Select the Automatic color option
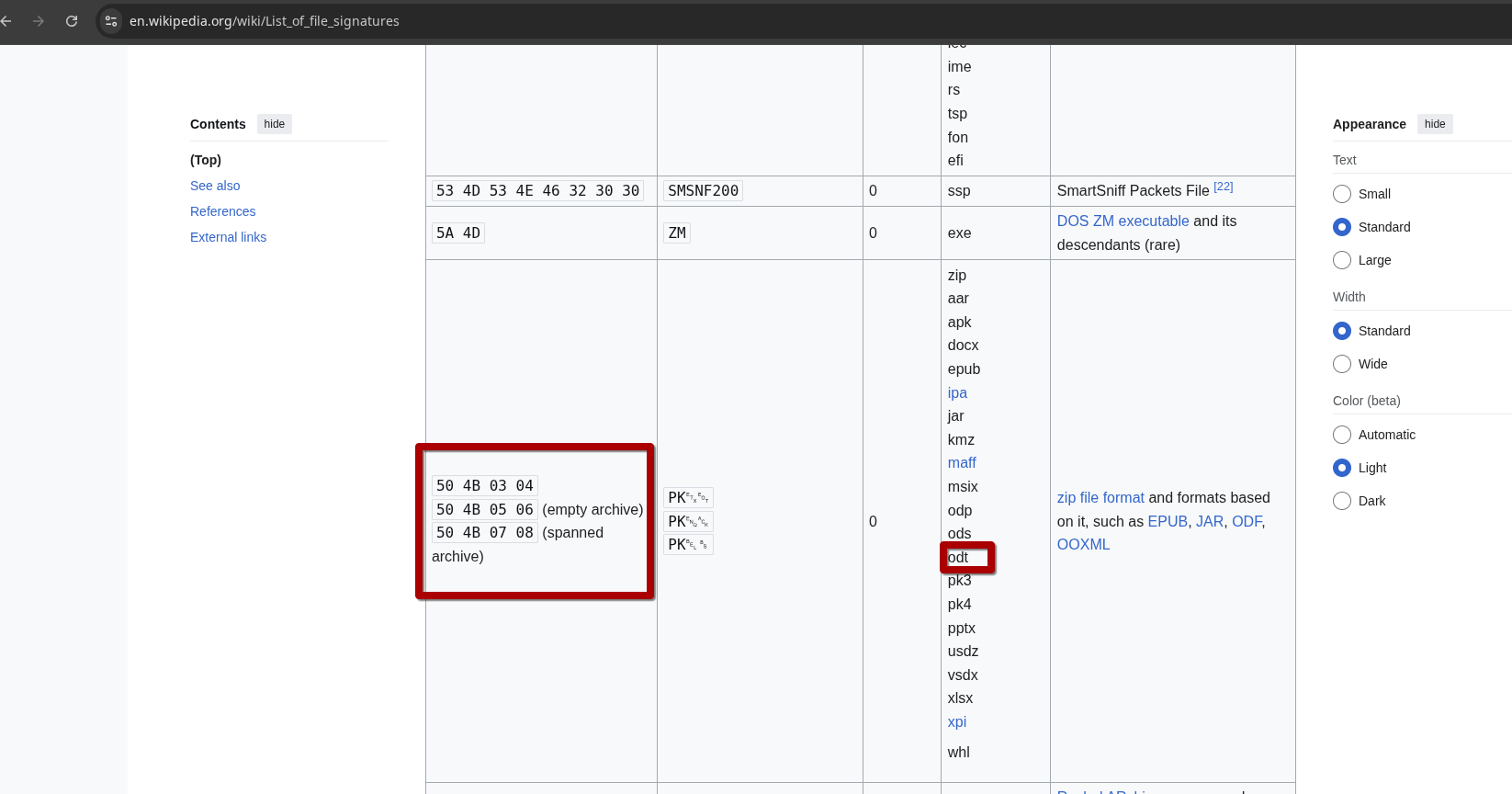 1342,435
